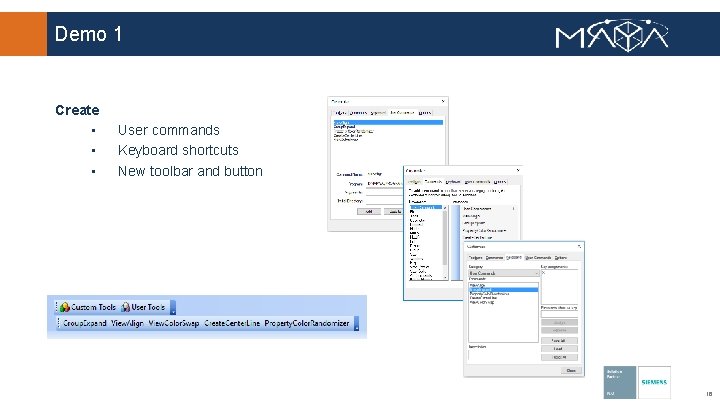The image size is (720, 405).
Task: Run the GroupExpand user command
Action: coord(84,323)
